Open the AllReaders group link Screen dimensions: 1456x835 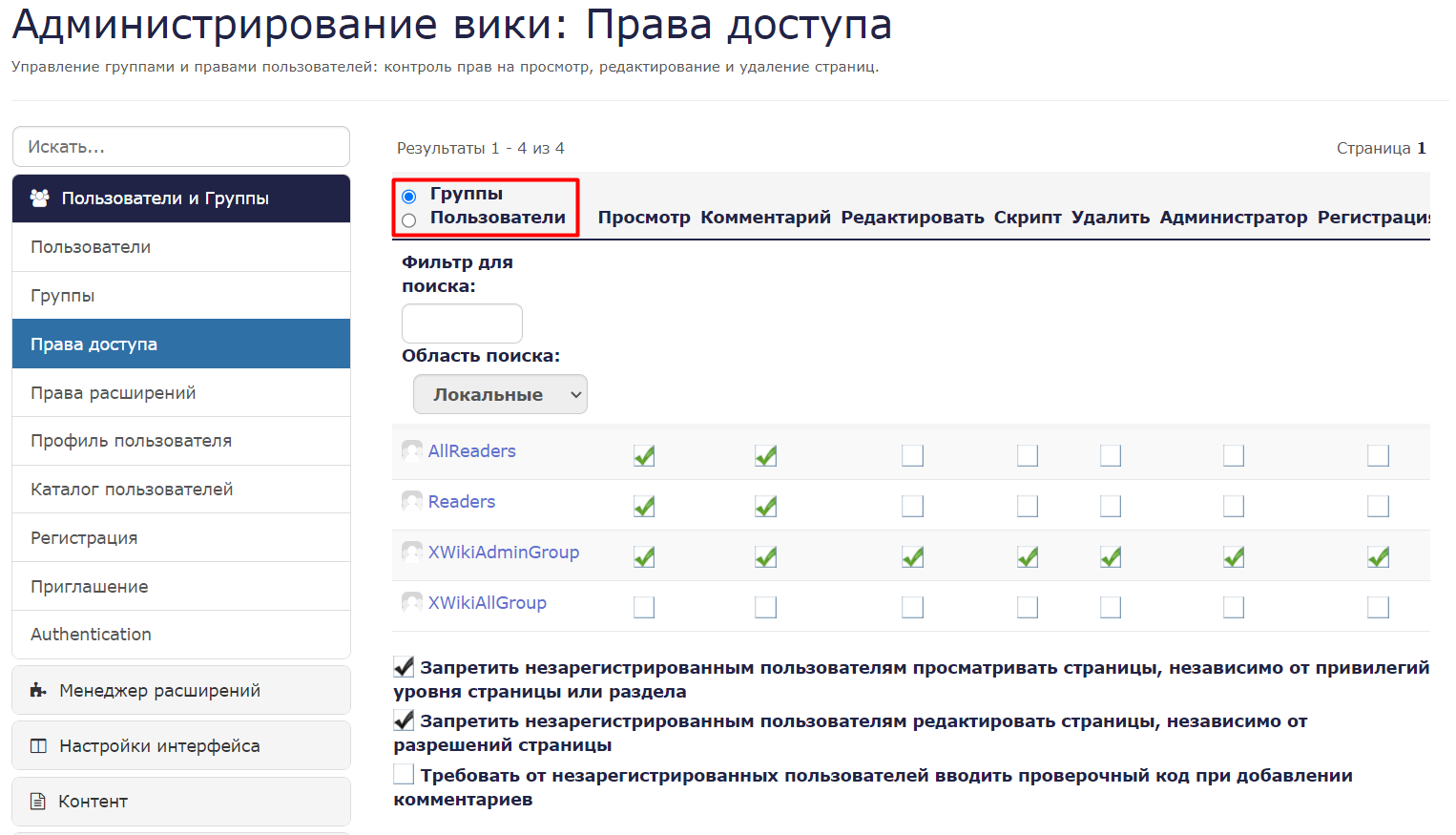click(x=471, y=451)
